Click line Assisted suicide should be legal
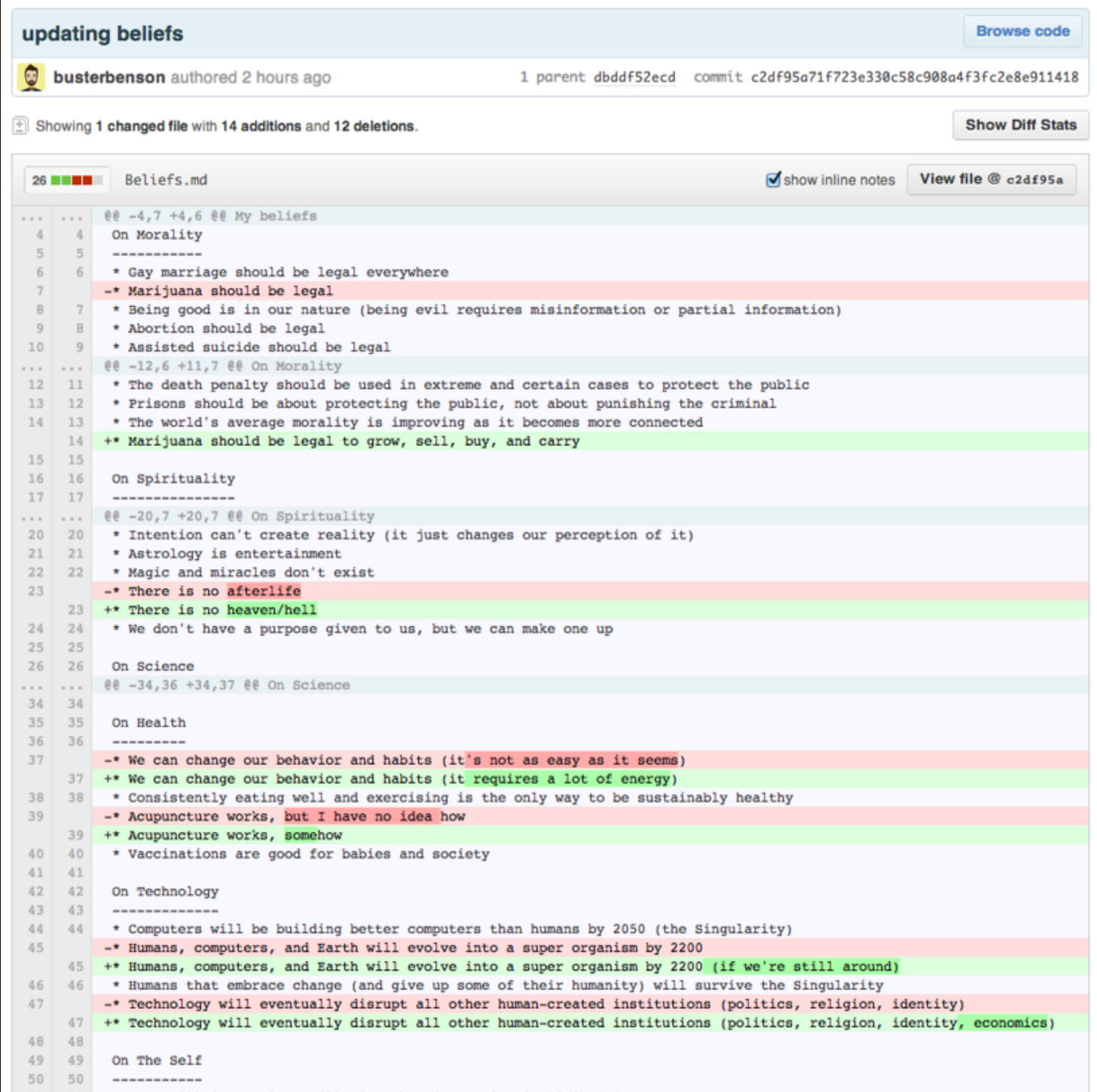1097x1092 pixels. coord(590,347)
